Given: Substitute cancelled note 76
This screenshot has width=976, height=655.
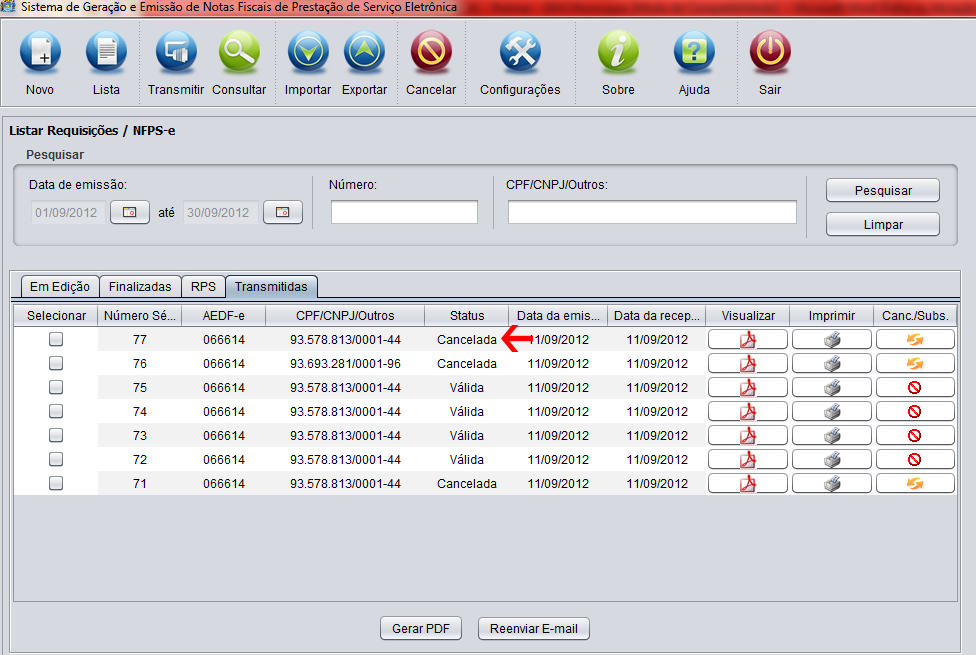Looking at the screenshot, I should pos(915,364).
